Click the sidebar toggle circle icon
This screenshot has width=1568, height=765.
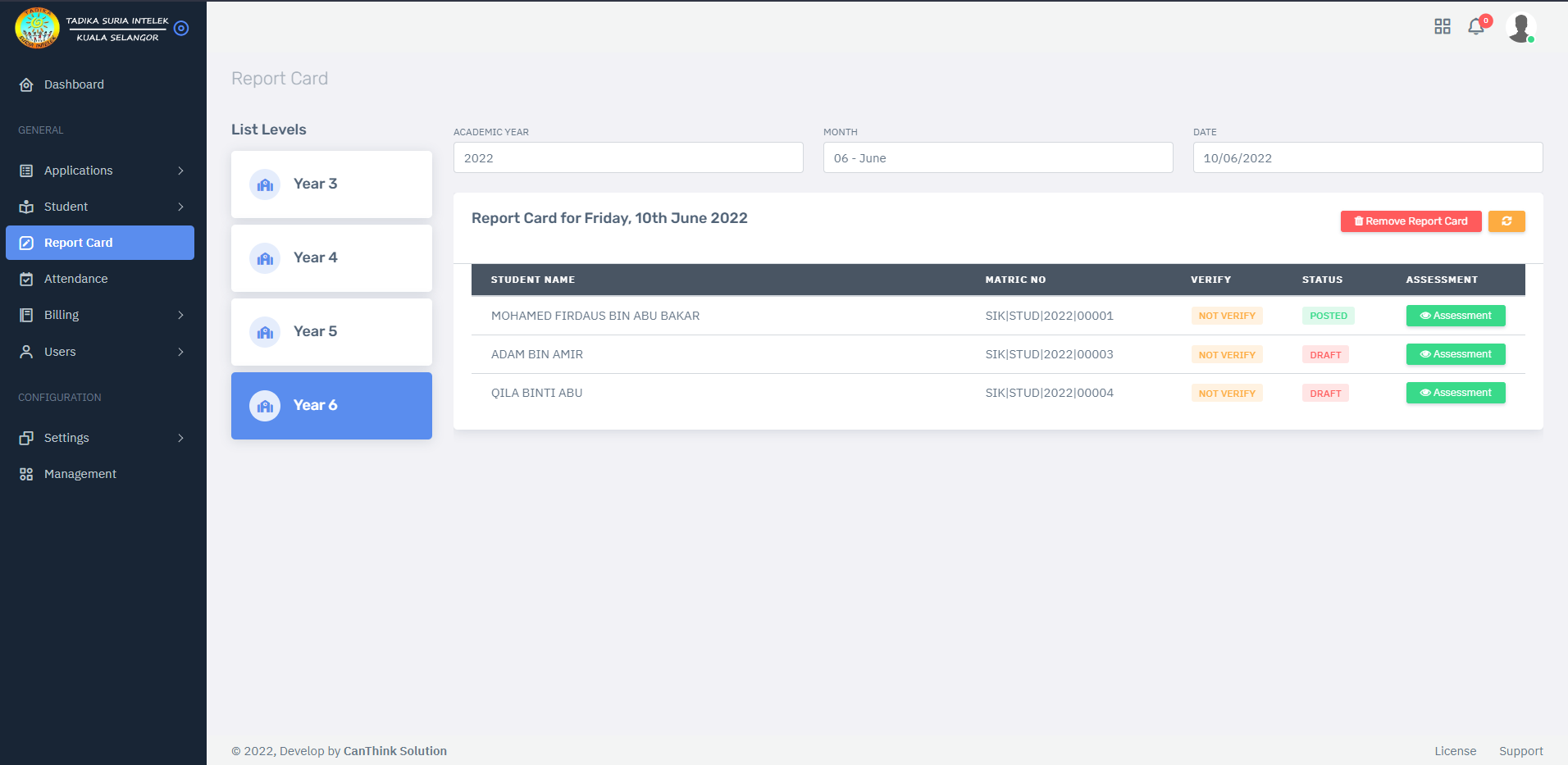tap(182, 29)
